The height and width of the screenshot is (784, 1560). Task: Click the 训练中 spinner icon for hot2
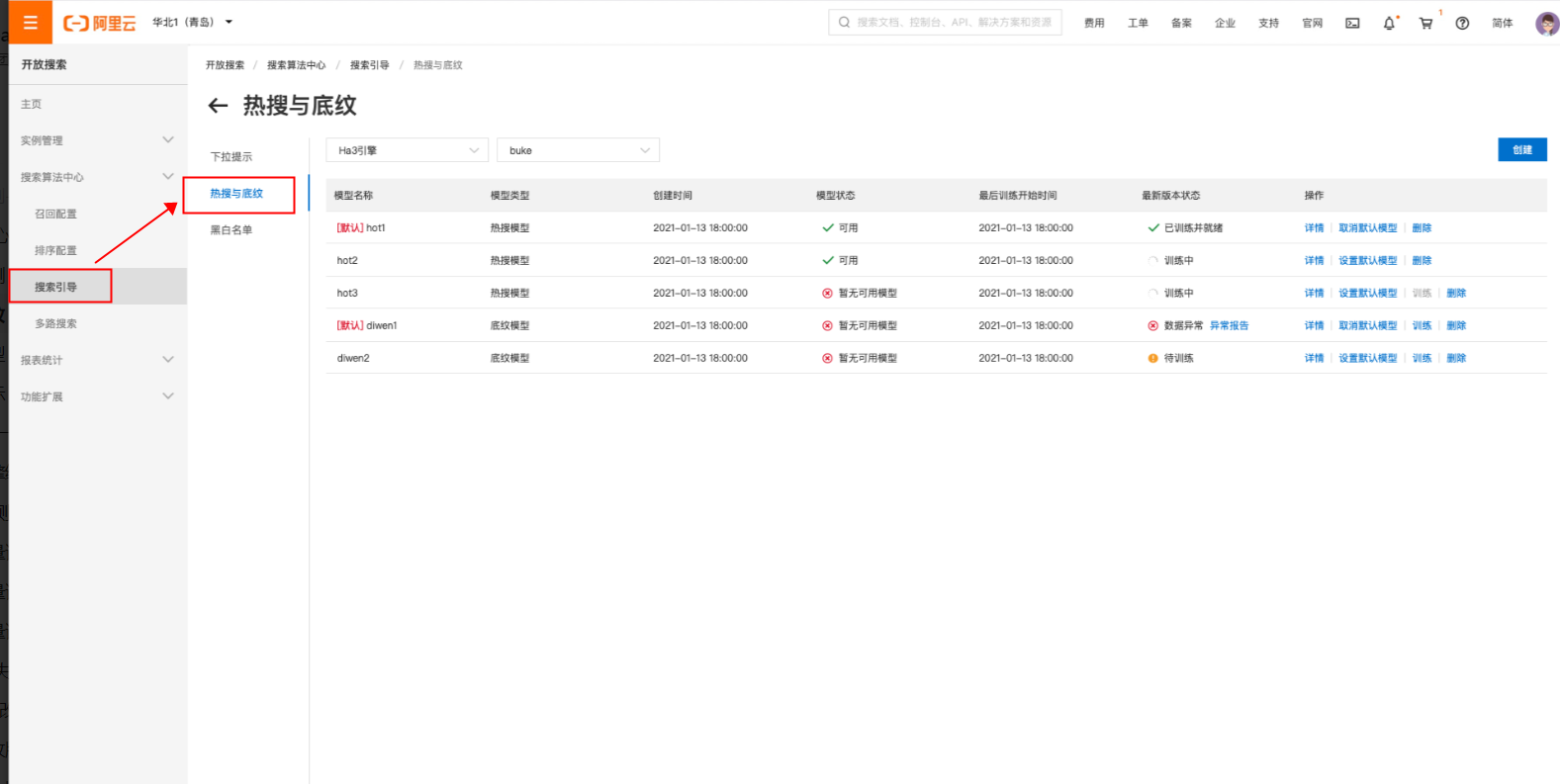click(x=1153, y=260)
